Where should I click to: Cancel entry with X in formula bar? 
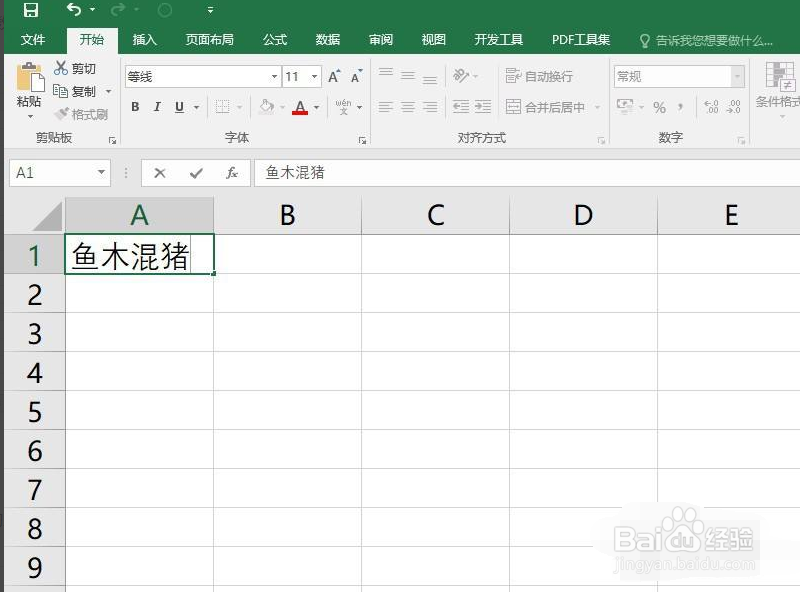pos(160,173)
